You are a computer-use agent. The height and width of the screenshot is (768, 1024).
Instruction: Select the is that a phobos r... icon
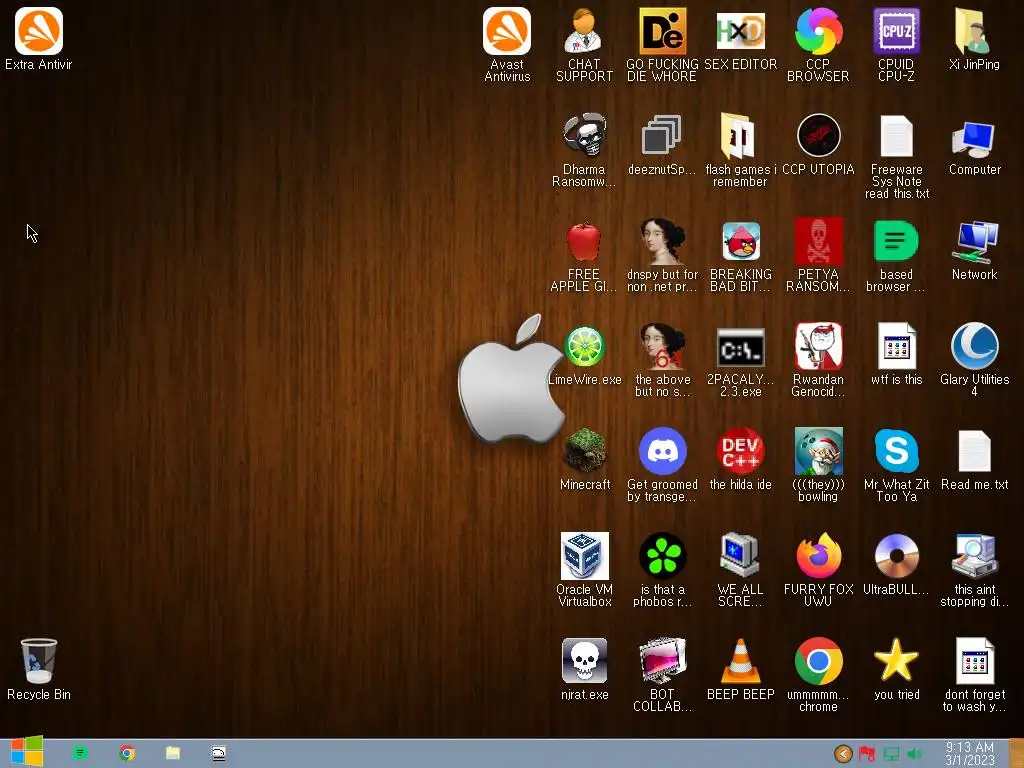tap(662, 571)
